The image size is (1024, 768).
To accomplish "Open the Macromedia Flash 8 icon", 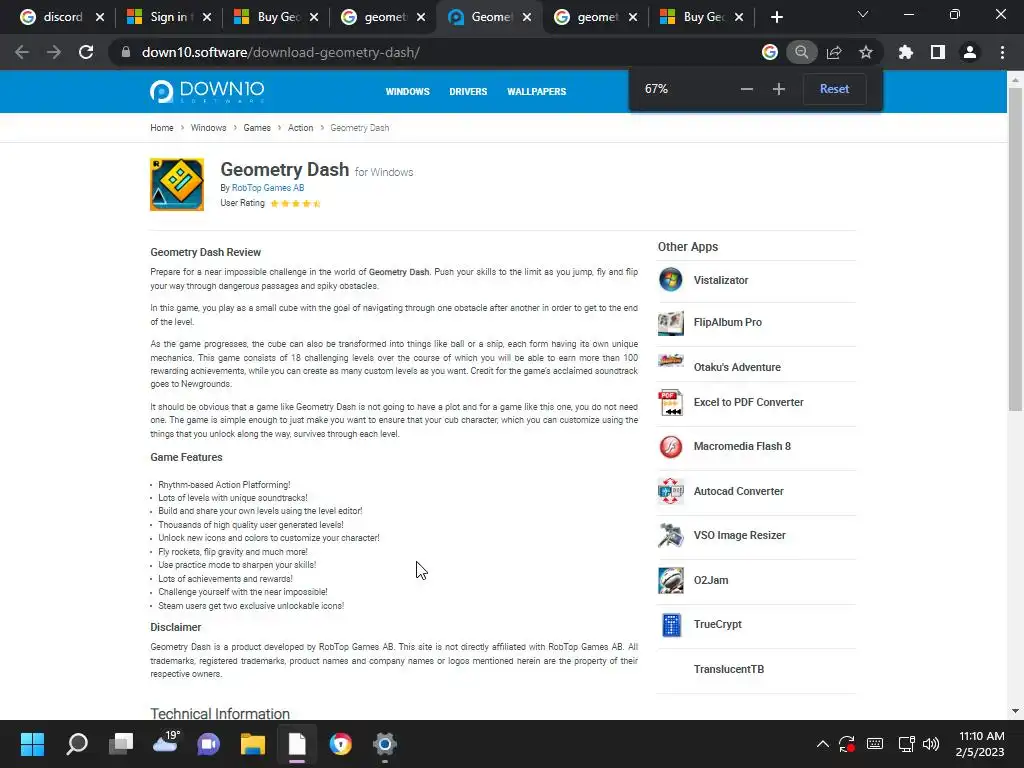I will 671,447.
